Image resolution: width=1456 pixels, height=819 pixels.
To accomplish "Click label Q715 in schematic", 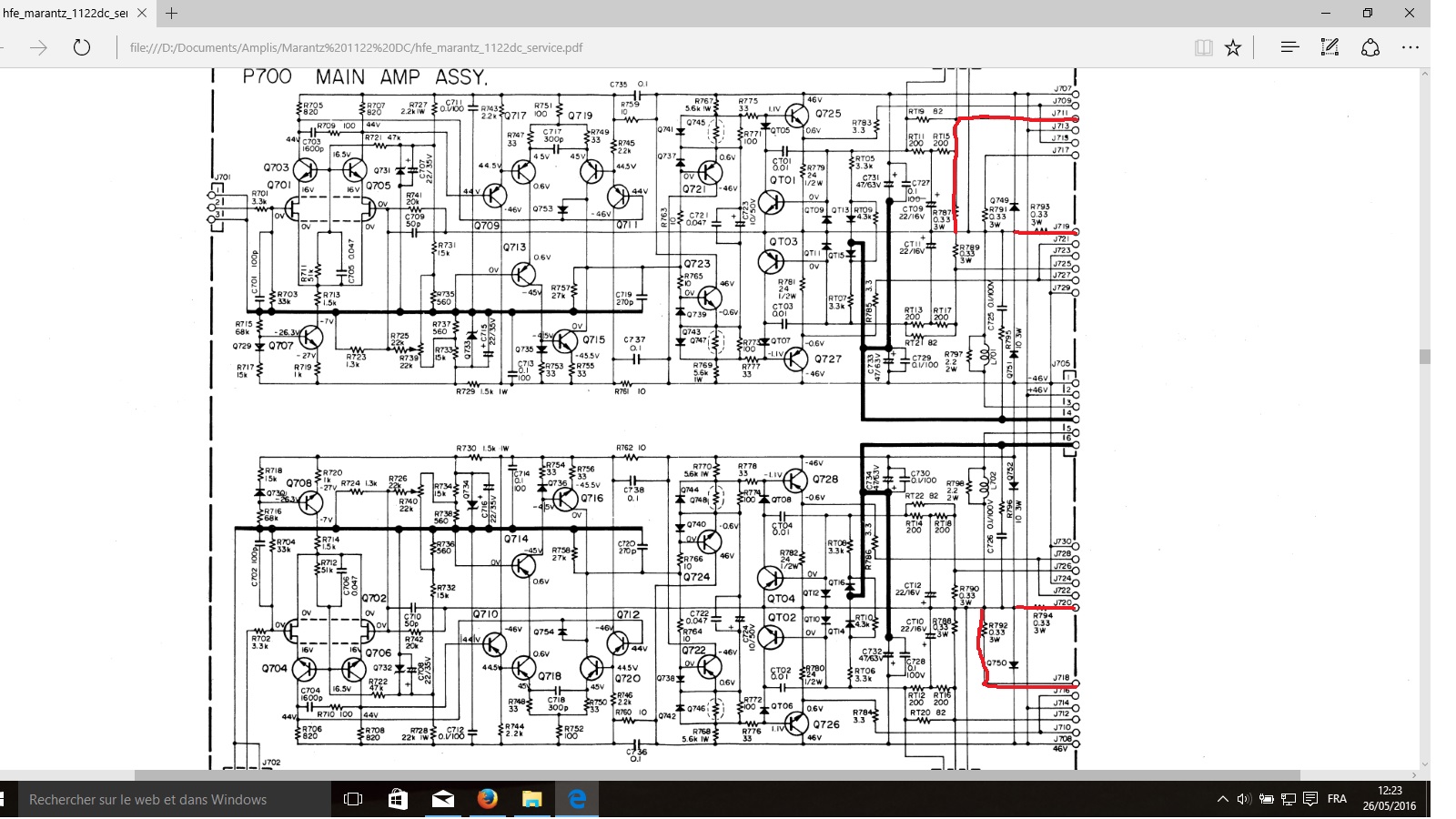I will pyautogui.click(x=593, y=339).
